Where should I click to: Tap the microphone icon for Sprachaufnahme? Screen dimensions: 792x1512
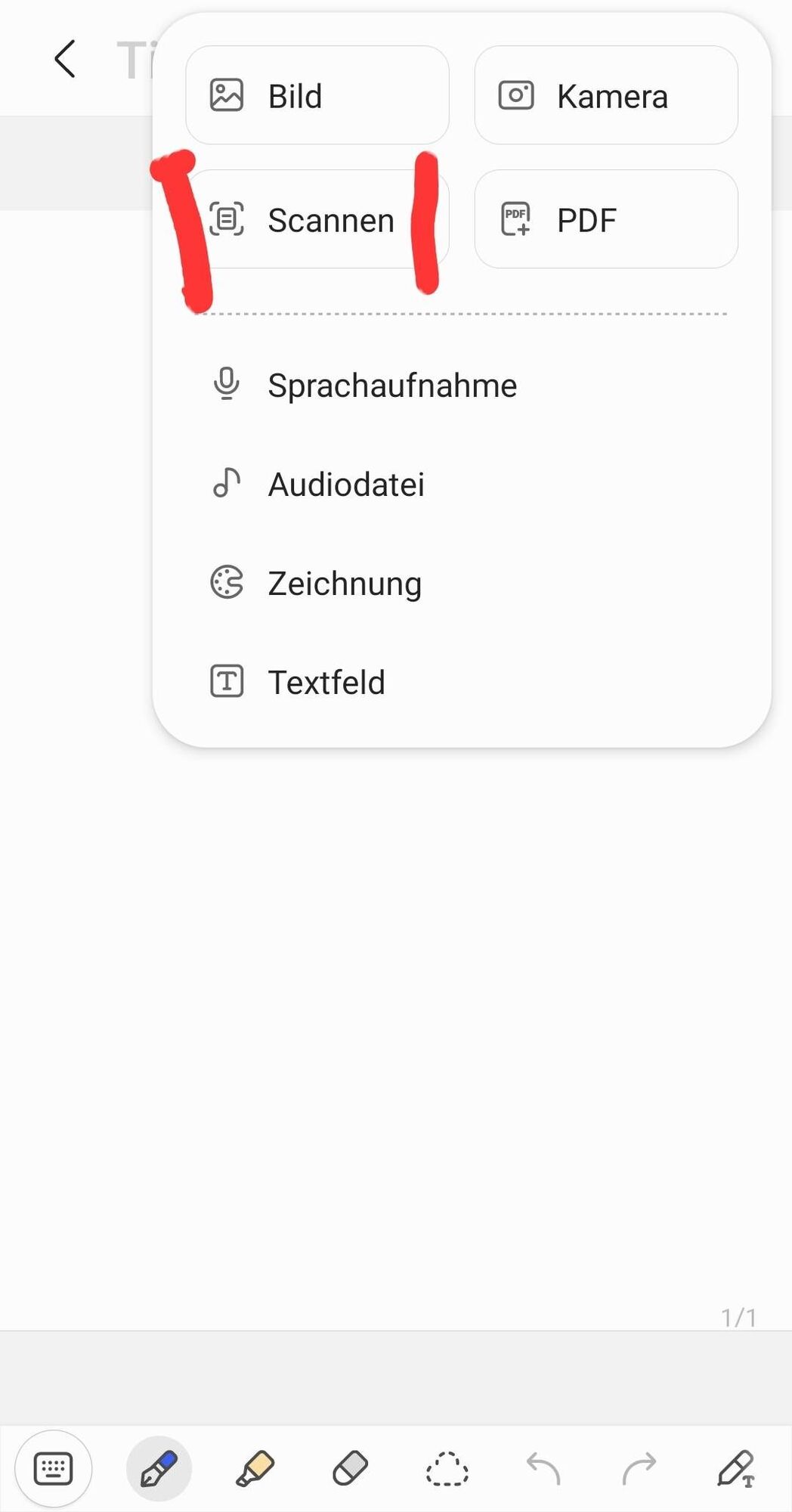tap(227, 384)
